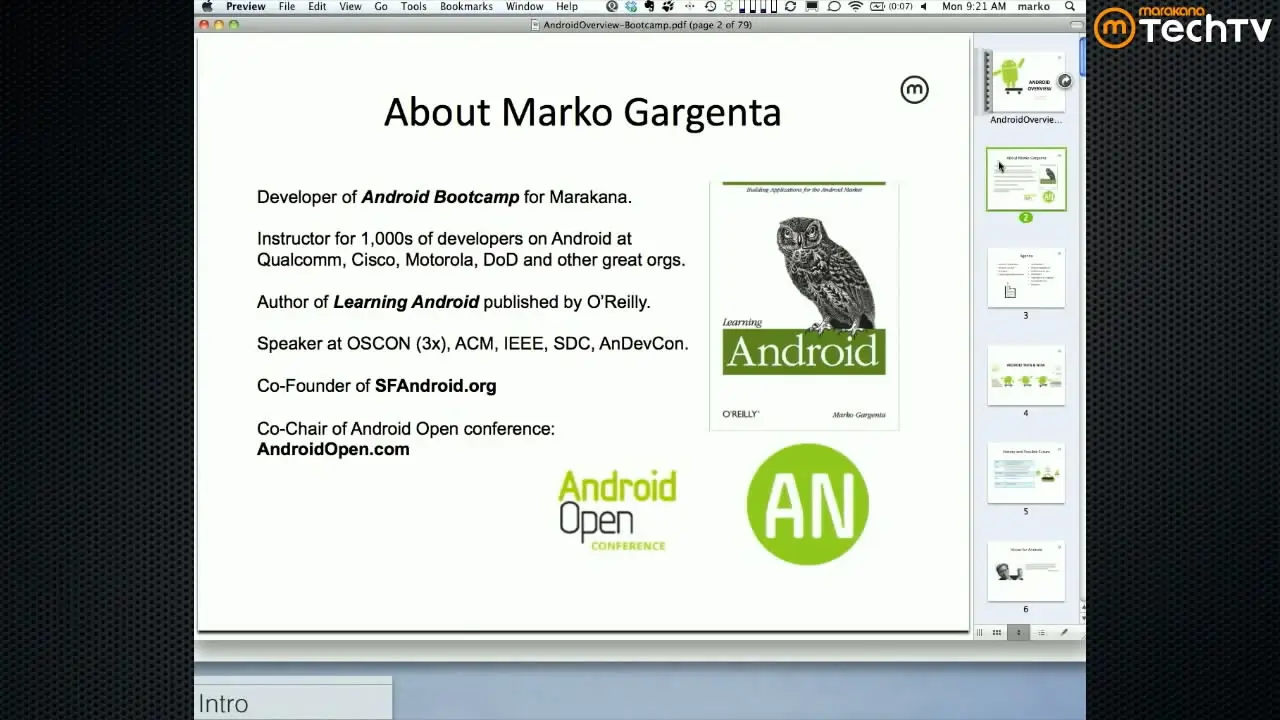Image resolution: width=1280 pixels, height=720 pixels.
Task: Open the Edit menu
Action: pyautogui.click(x=317, y=6)
